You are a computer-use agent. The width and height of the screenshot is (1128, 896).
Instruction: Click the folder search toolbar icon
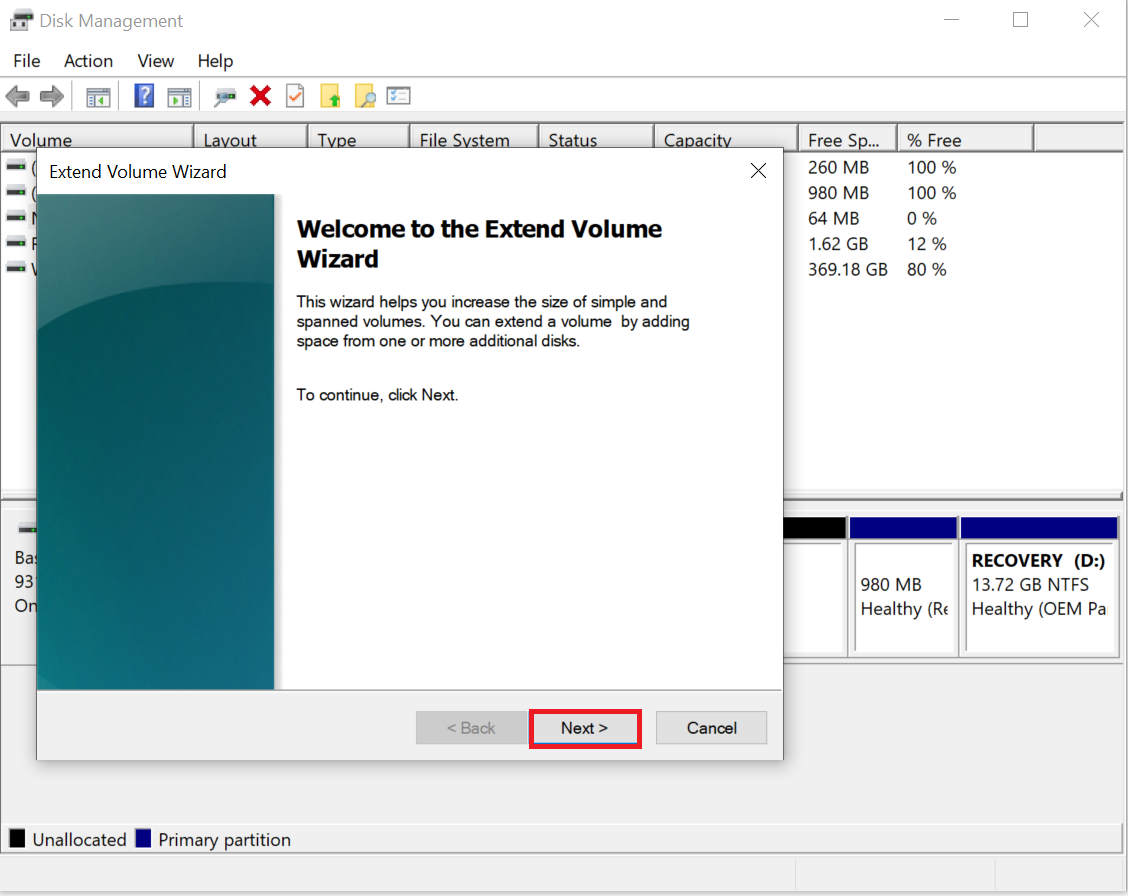[x=364, y=95]
